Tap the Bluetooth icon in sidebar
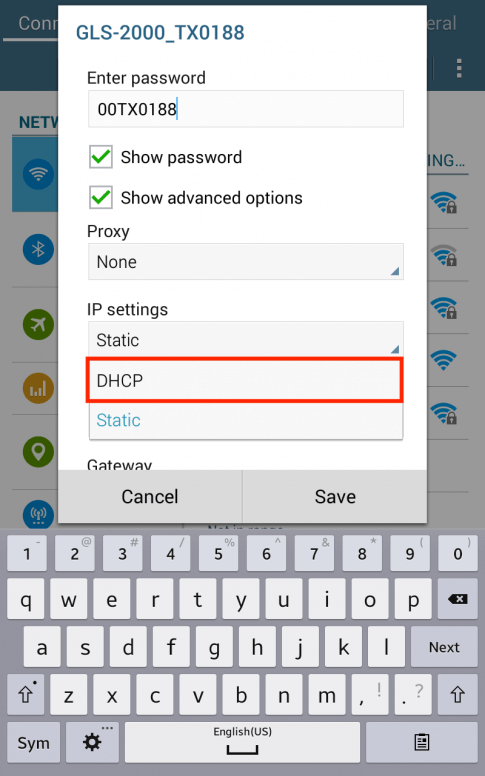485x776 pixels. 38,249
